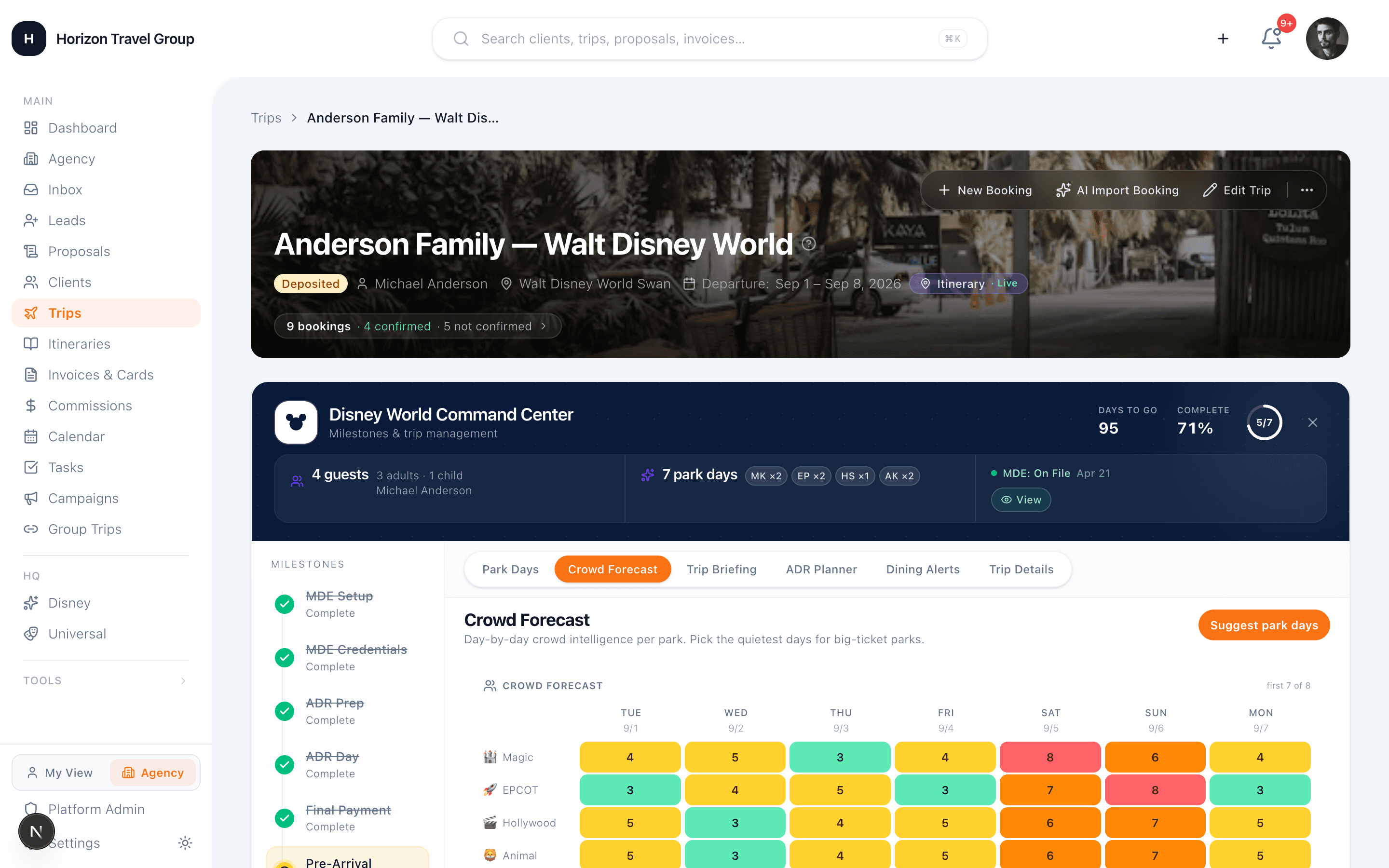Go to the Inbox

(106, 190)
